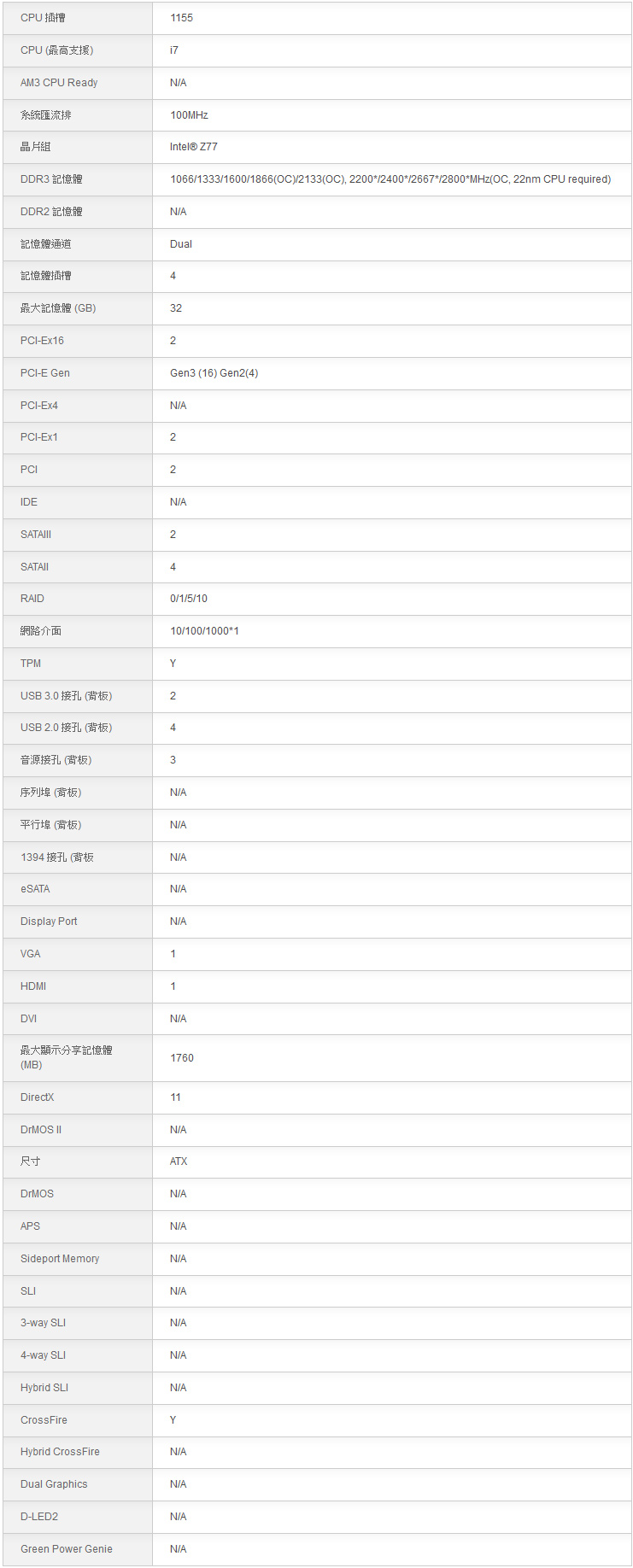Select the HDMI row label
This screenshot has width=633, height=1568.
coord(33,986)
